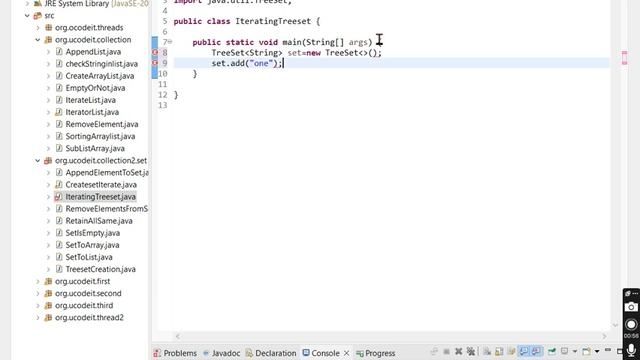Viewport: 640px width, 360px height.
Task: Switch to the Javadoc tab
Action: pos(222,353)
